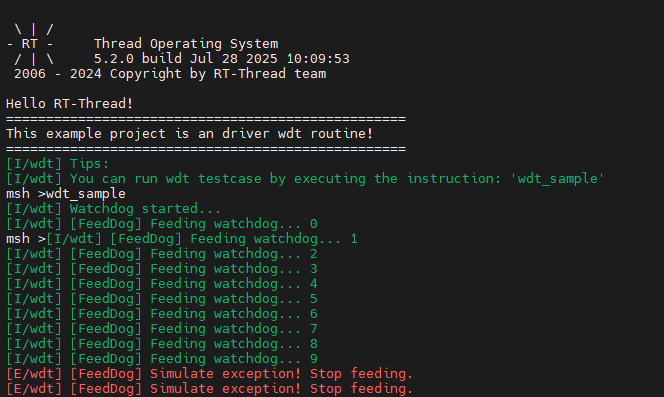664x397 pixels.
Task: Click the 'Watchdog started...' log line
Action: click(113, 208)
